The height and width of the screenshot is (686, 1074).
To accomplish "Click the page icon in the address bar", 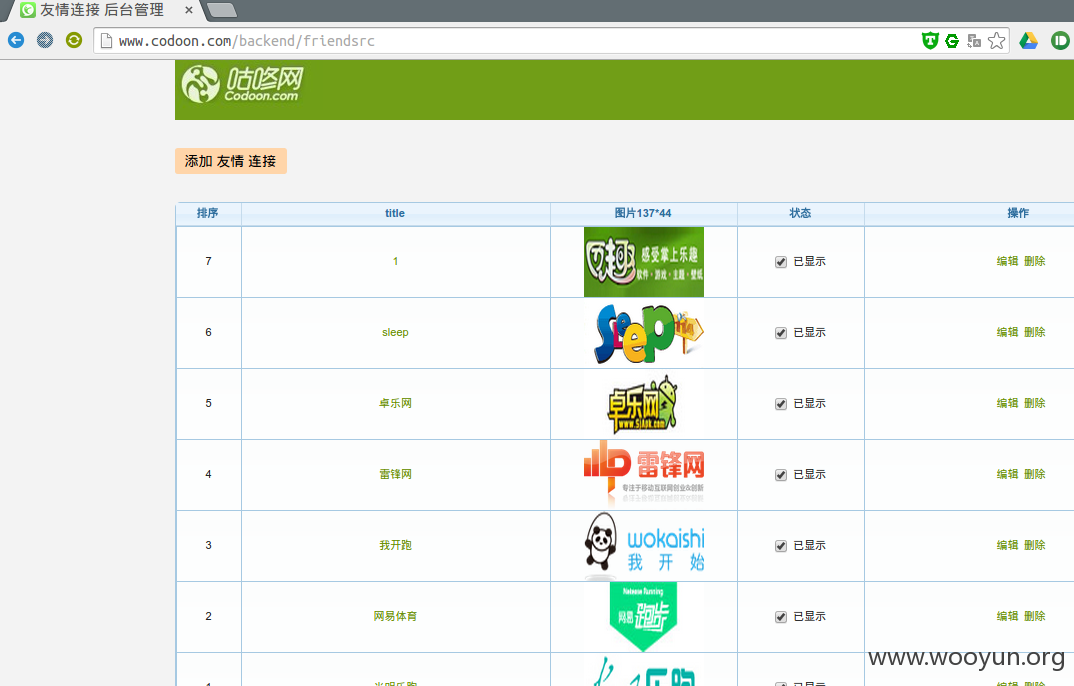I will coord(106,41).
